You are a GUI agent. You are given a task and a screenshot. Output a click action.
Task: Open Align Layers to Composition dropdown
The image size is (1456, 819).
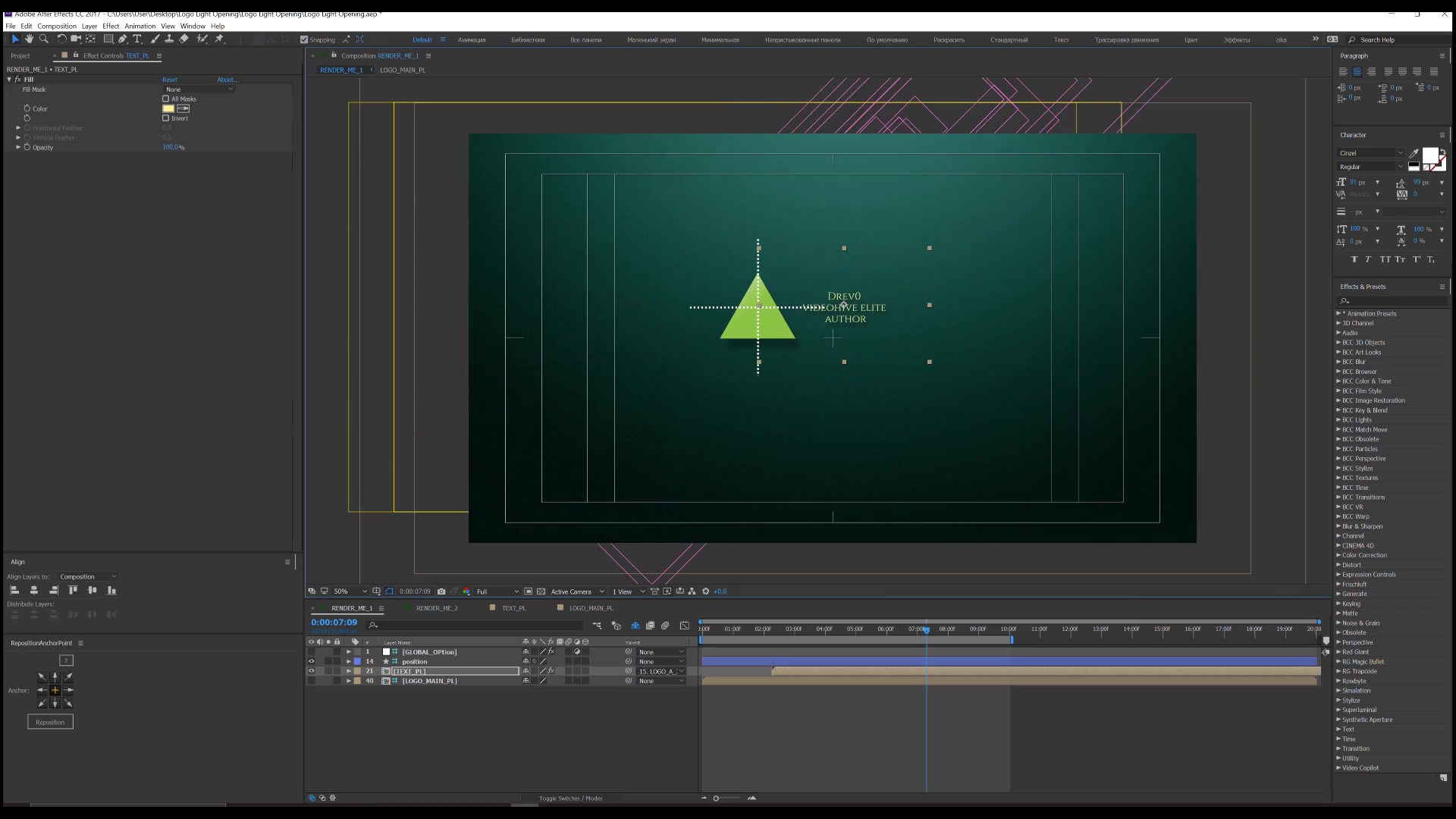pos(88,577)
